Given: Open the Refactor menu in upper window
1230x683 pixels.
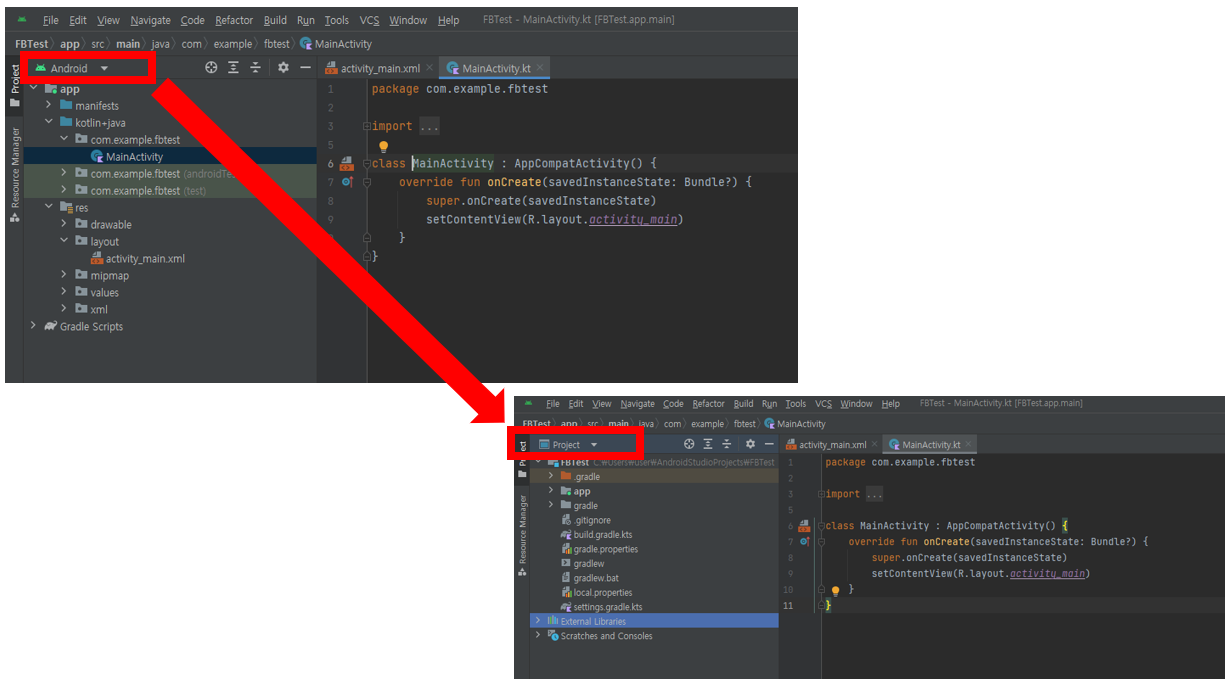Looking at the screenshot, I should [x=234, y=20].
